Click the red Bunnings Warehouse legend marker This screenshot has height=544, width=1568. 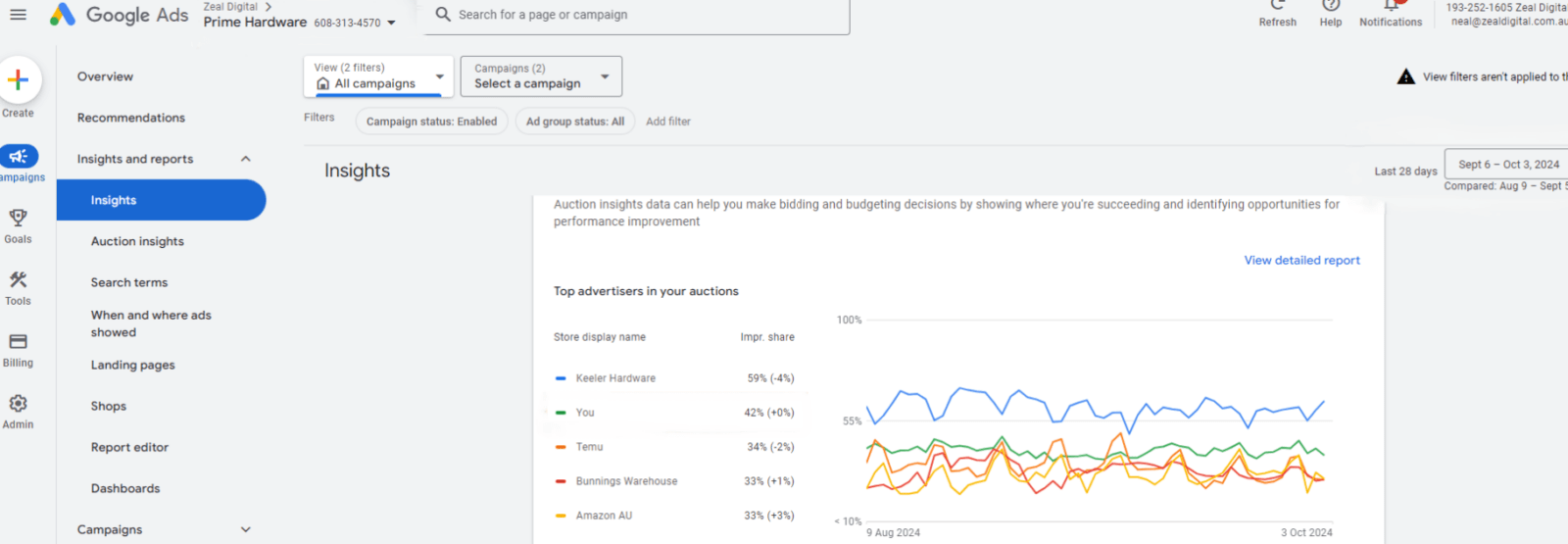[561, 481]
